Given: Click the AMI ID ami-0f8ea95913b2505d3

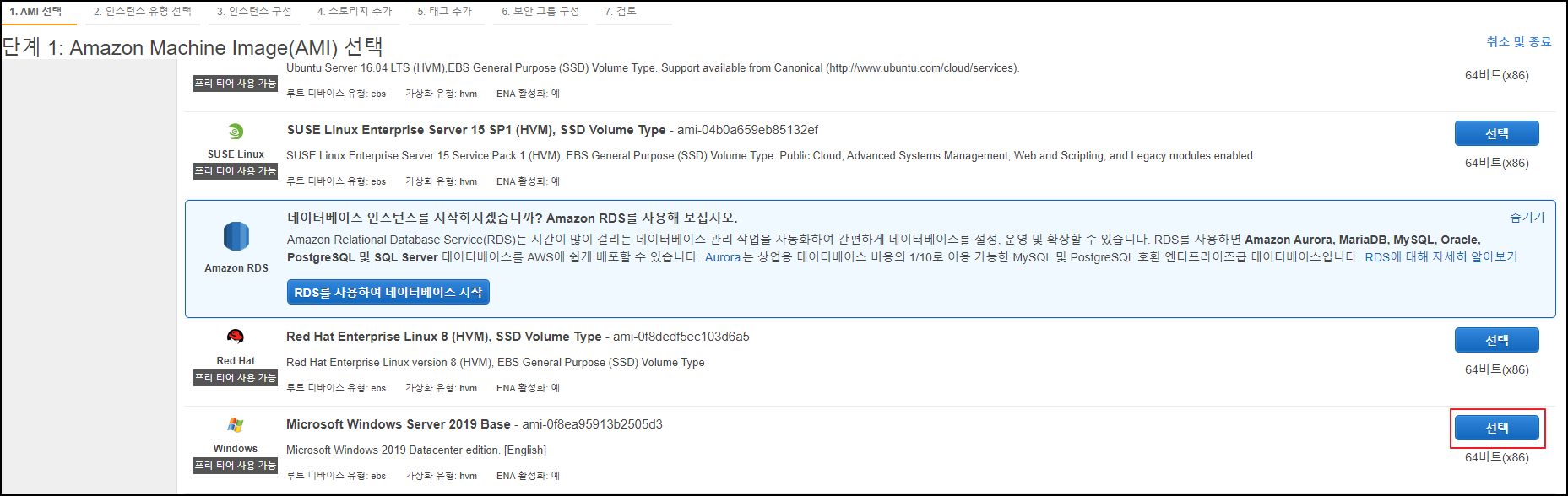Looking at the screenshot, I should [592, 424].
